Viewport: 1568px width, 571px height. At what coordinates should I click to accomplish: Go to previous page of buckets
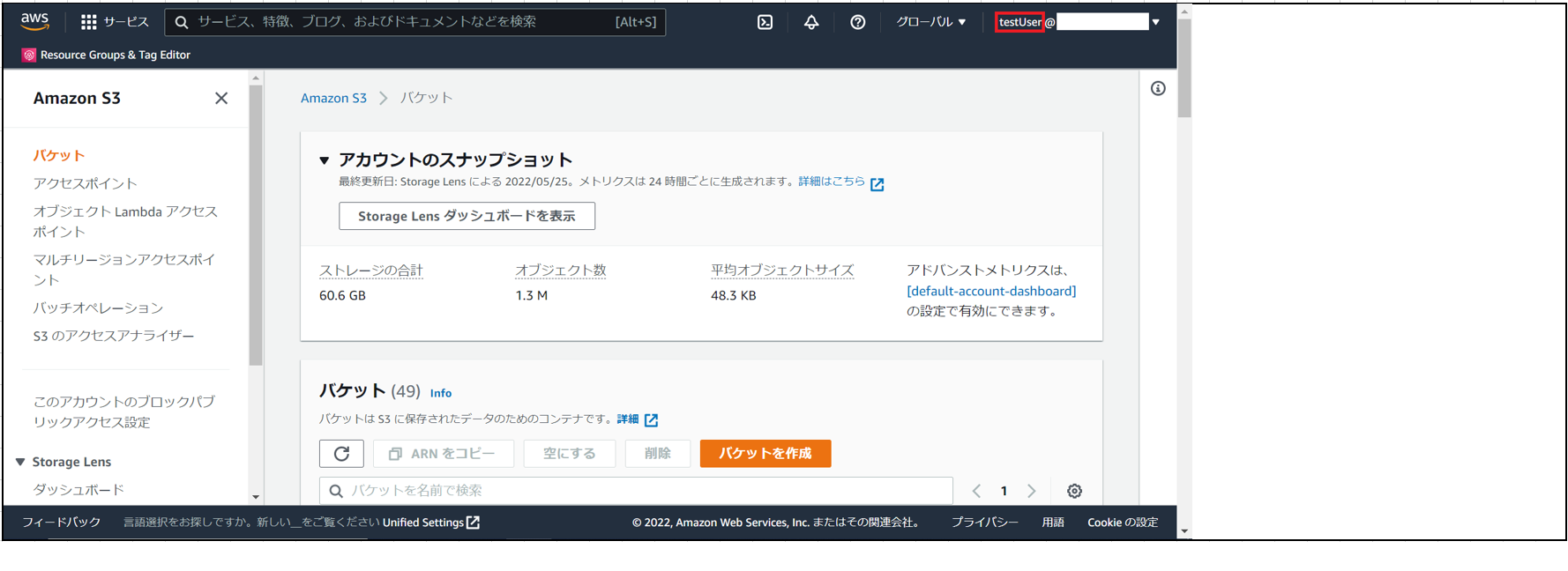tap(976, 491)
